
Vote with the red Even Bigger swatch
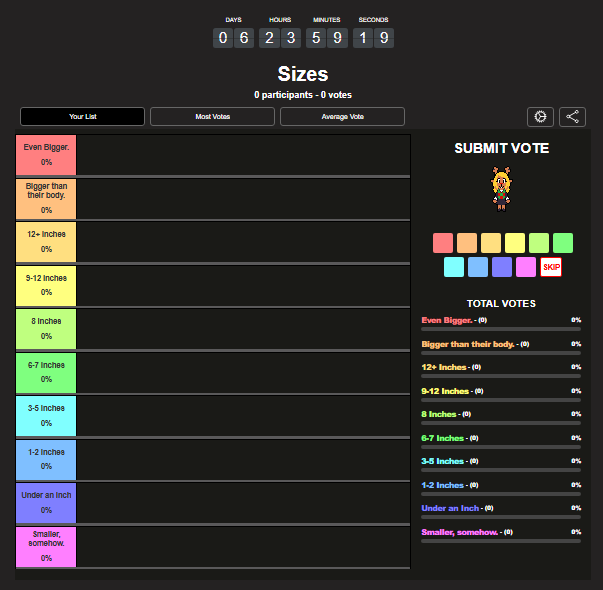(443, 243)
